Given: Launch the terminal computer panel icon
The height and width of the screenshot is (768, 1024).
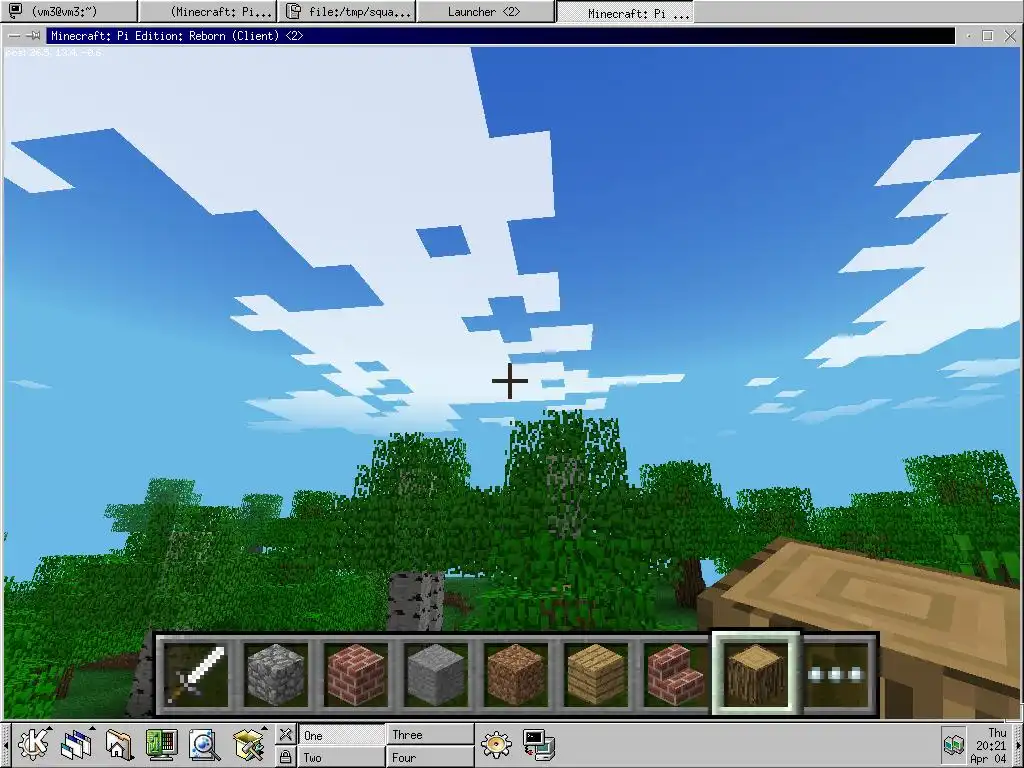Looking at the screenshot, I should coord(539,744).
